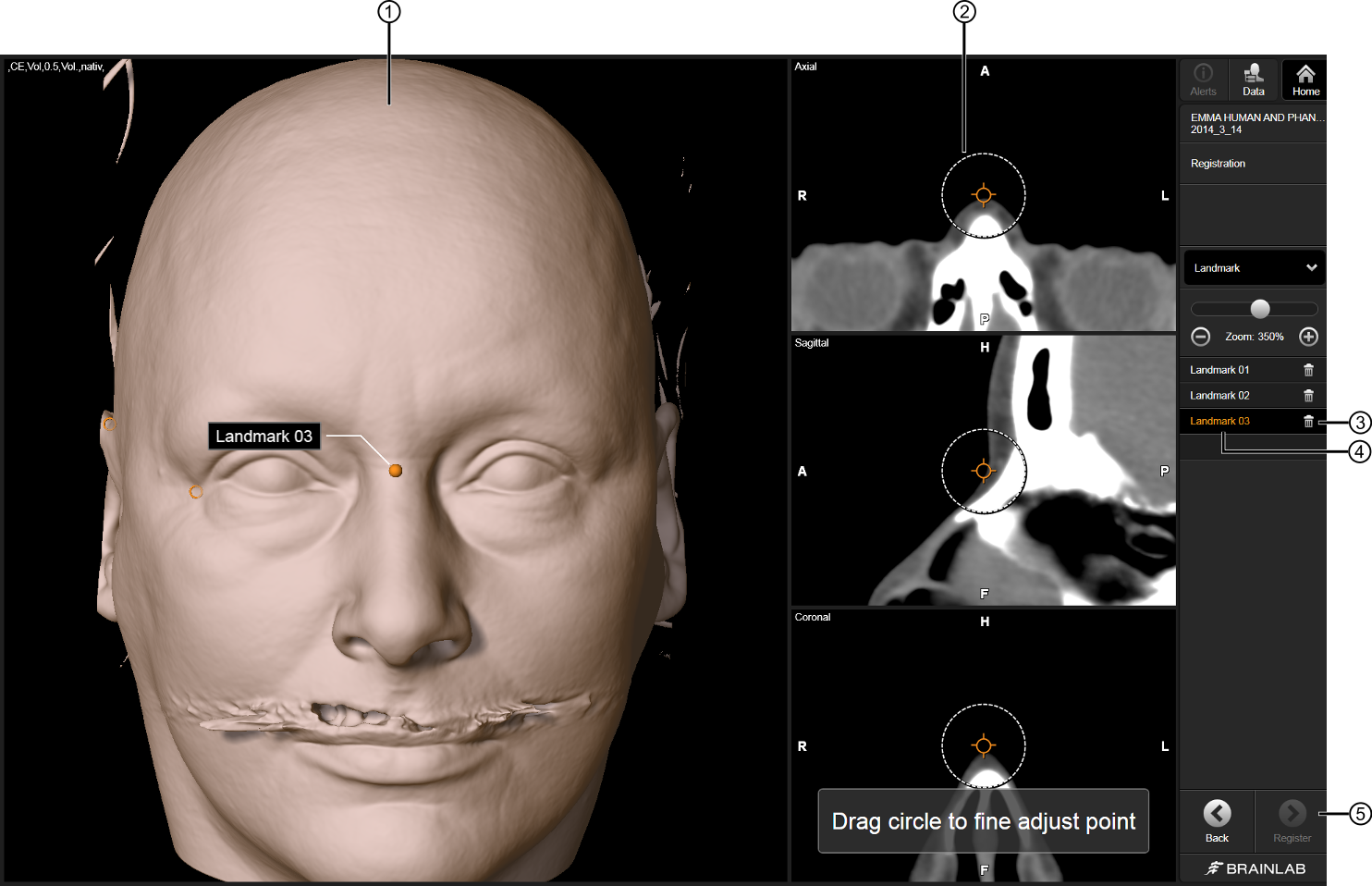Image resolution: width=1372 pixels, height=886 pixels.
Task: Click the Sagittal view label
Action: tap(812, 343)
